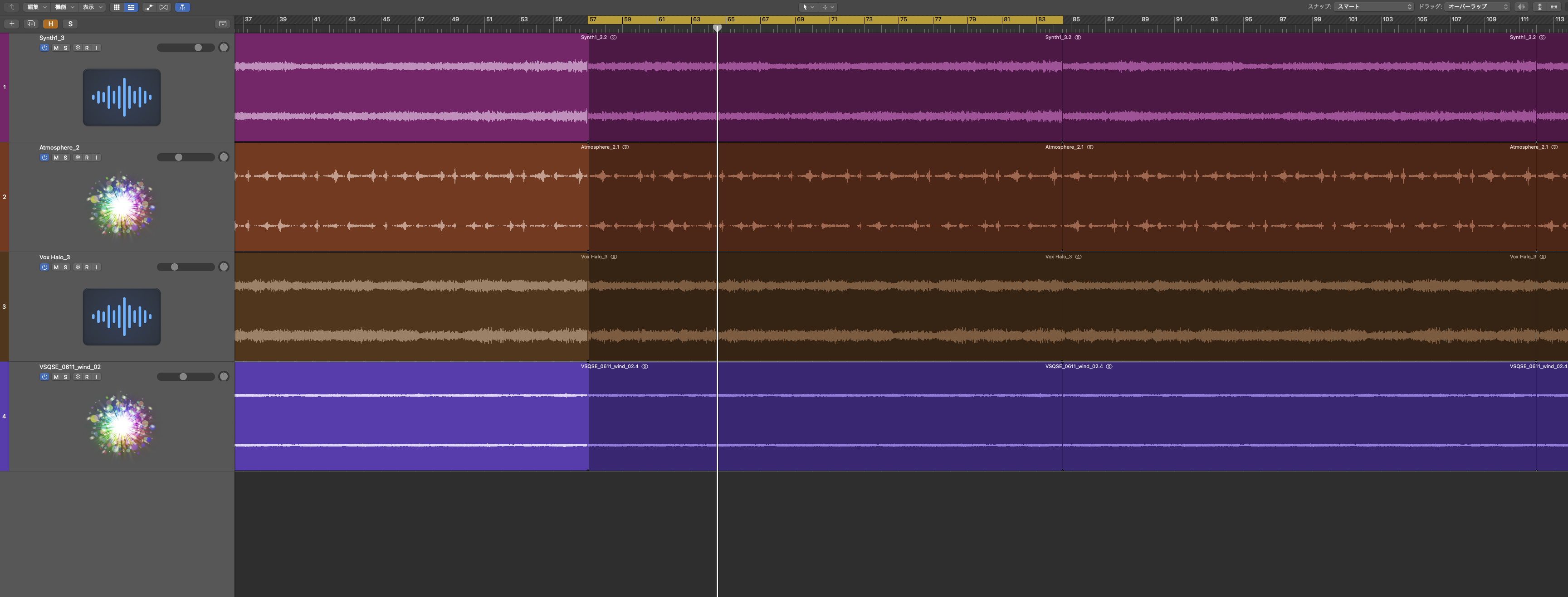Open the ドラッグ overlap dropdown
This screenshot has height=597, width=1568.
[x=1478, y=7]
